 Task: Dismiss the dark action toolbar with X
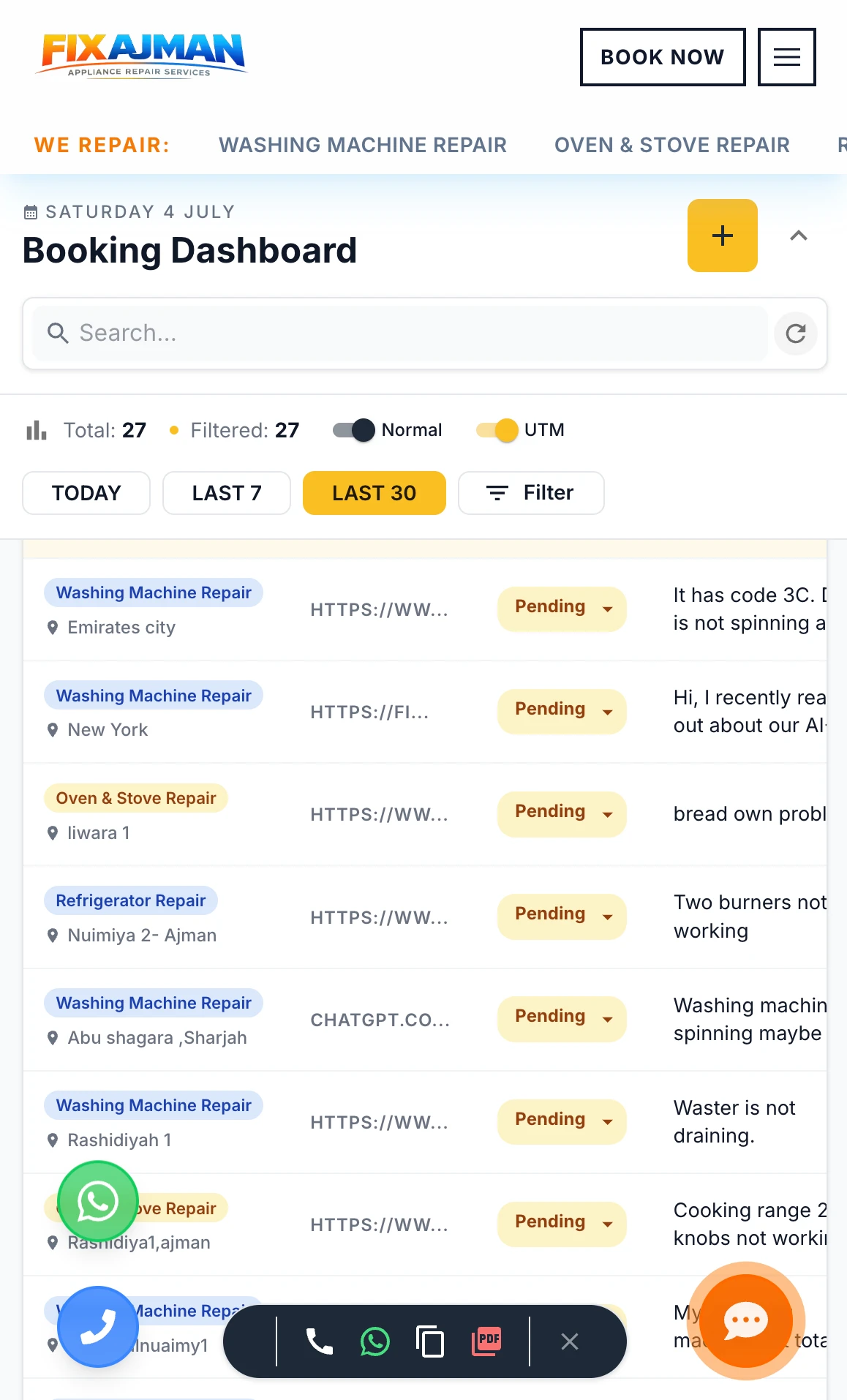(x=570, y=1341)
